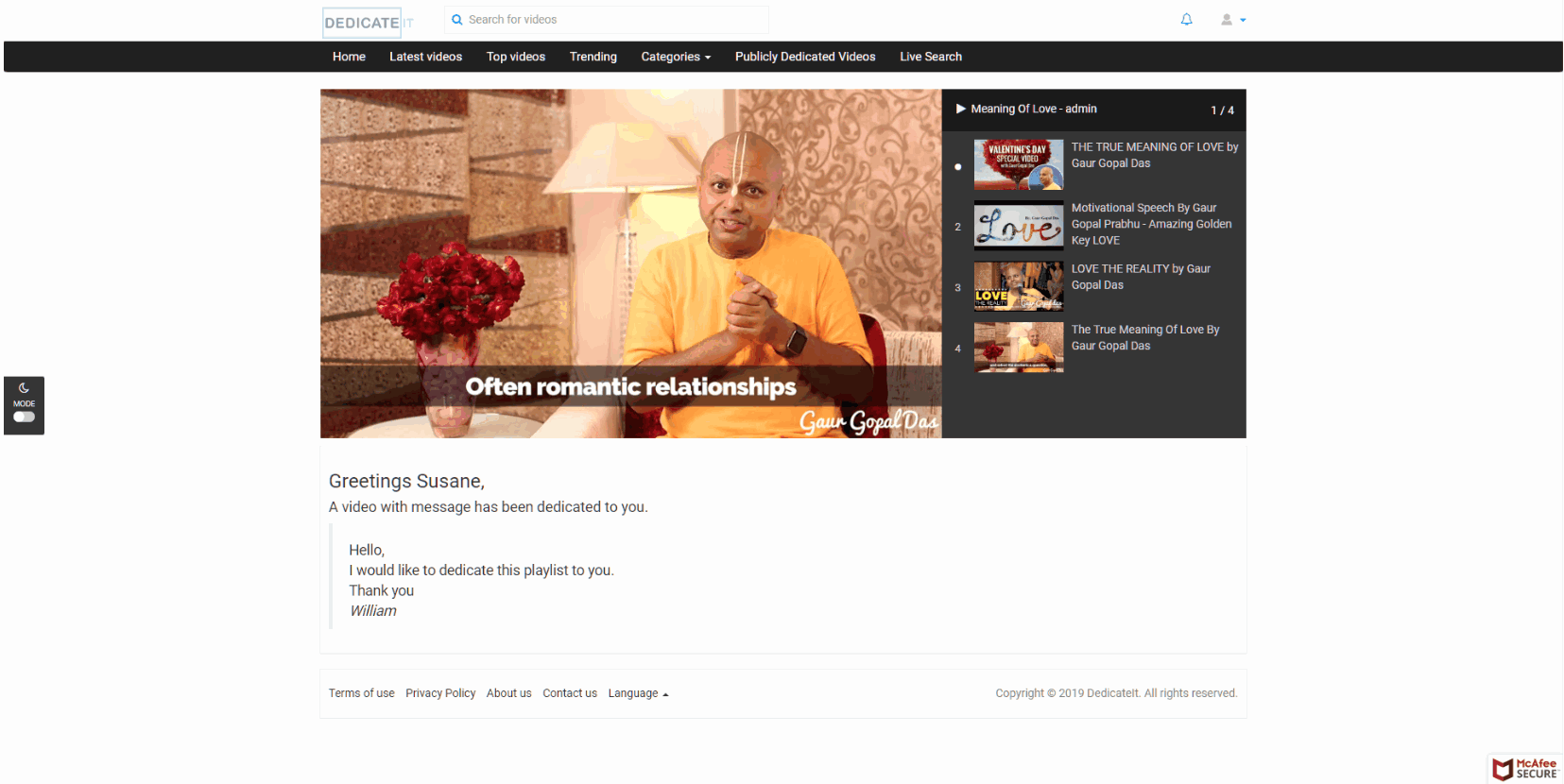The image size is (1564, 784).
Task: Click the search magnifier icon
Action: coord(457,20)
